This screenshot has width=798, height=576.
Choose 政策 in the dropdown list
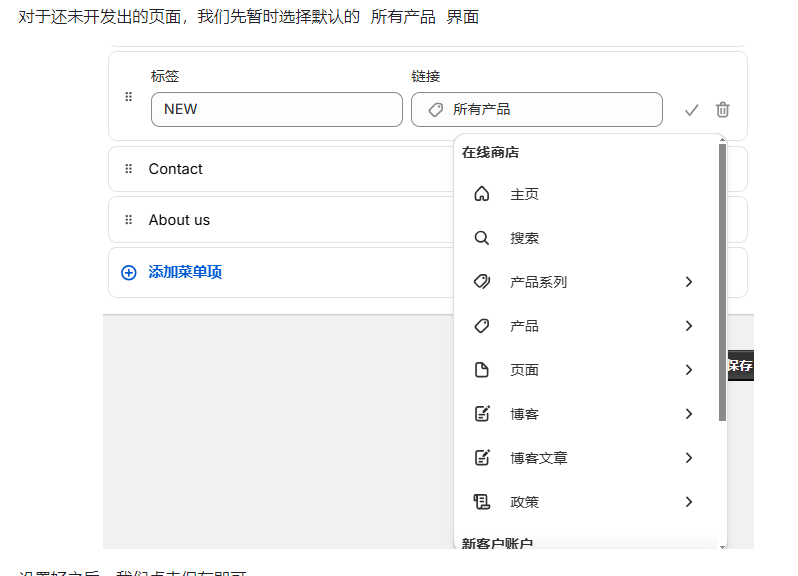pos(585,502)
